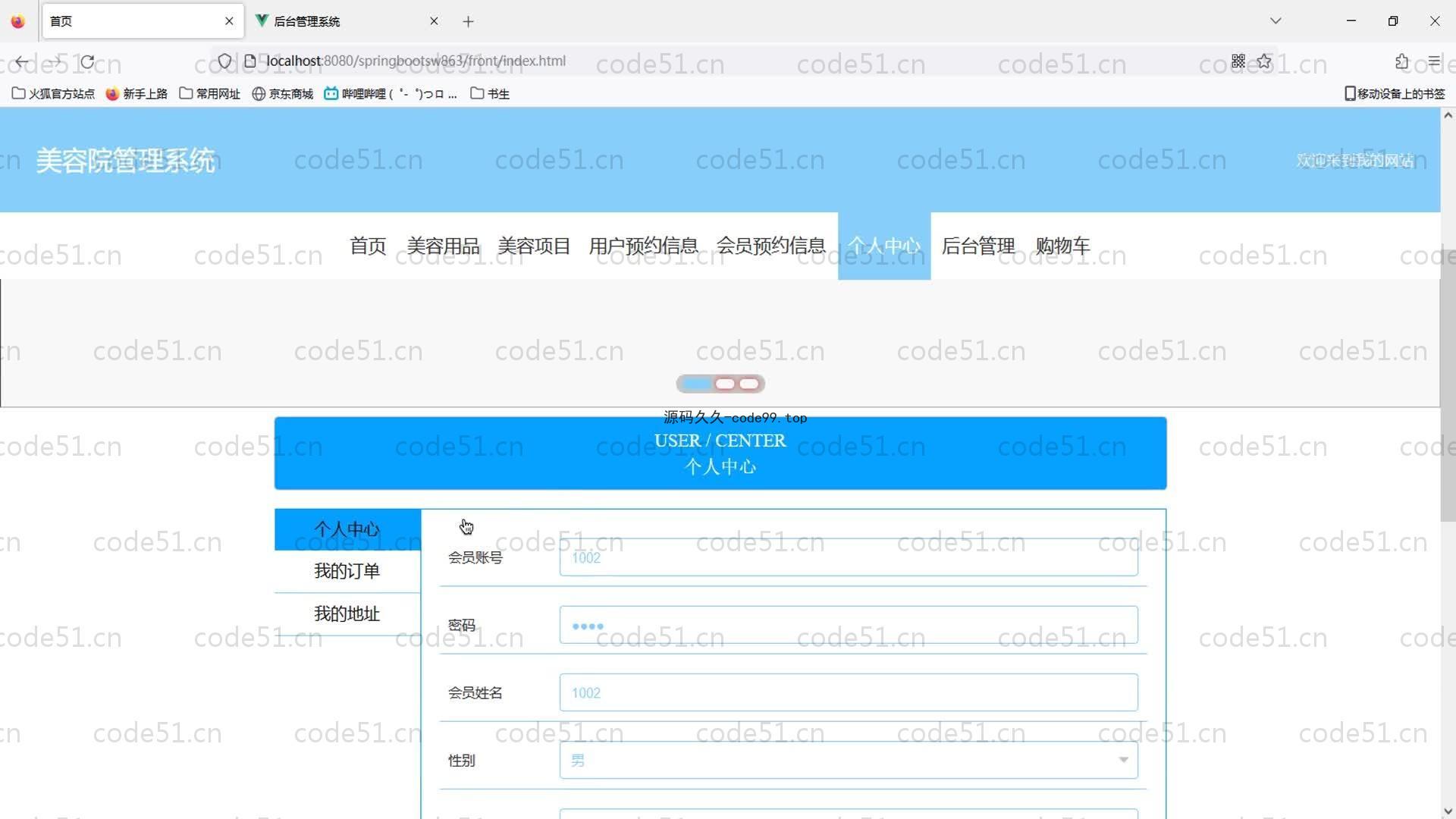Open 我的订单 in the side menu
Viewport: 1456px width, 819px height.
(347, 571)
